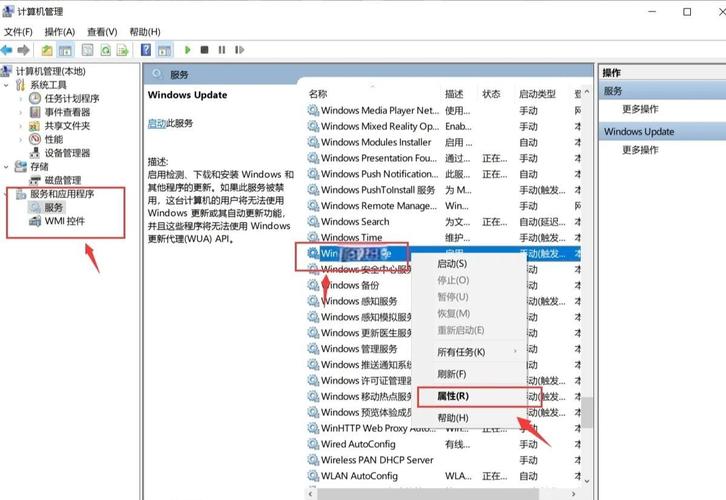Image resolution: width=726 pixels, height=500 pixels.
Task: Expand the 任务计划程序 tree node
Action: pyautogui.click(x=21, y=99)
